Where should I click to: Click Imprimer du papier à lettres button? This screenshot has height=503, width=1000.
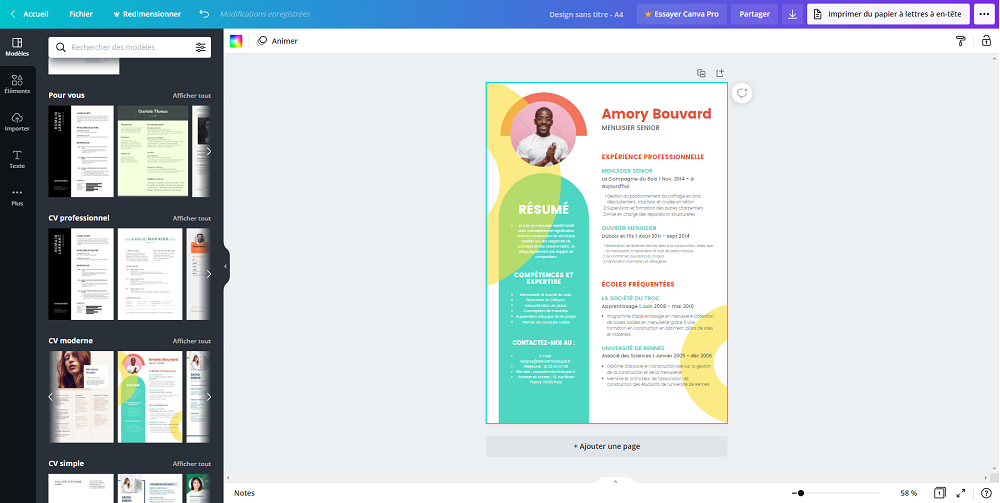(888, 14)
